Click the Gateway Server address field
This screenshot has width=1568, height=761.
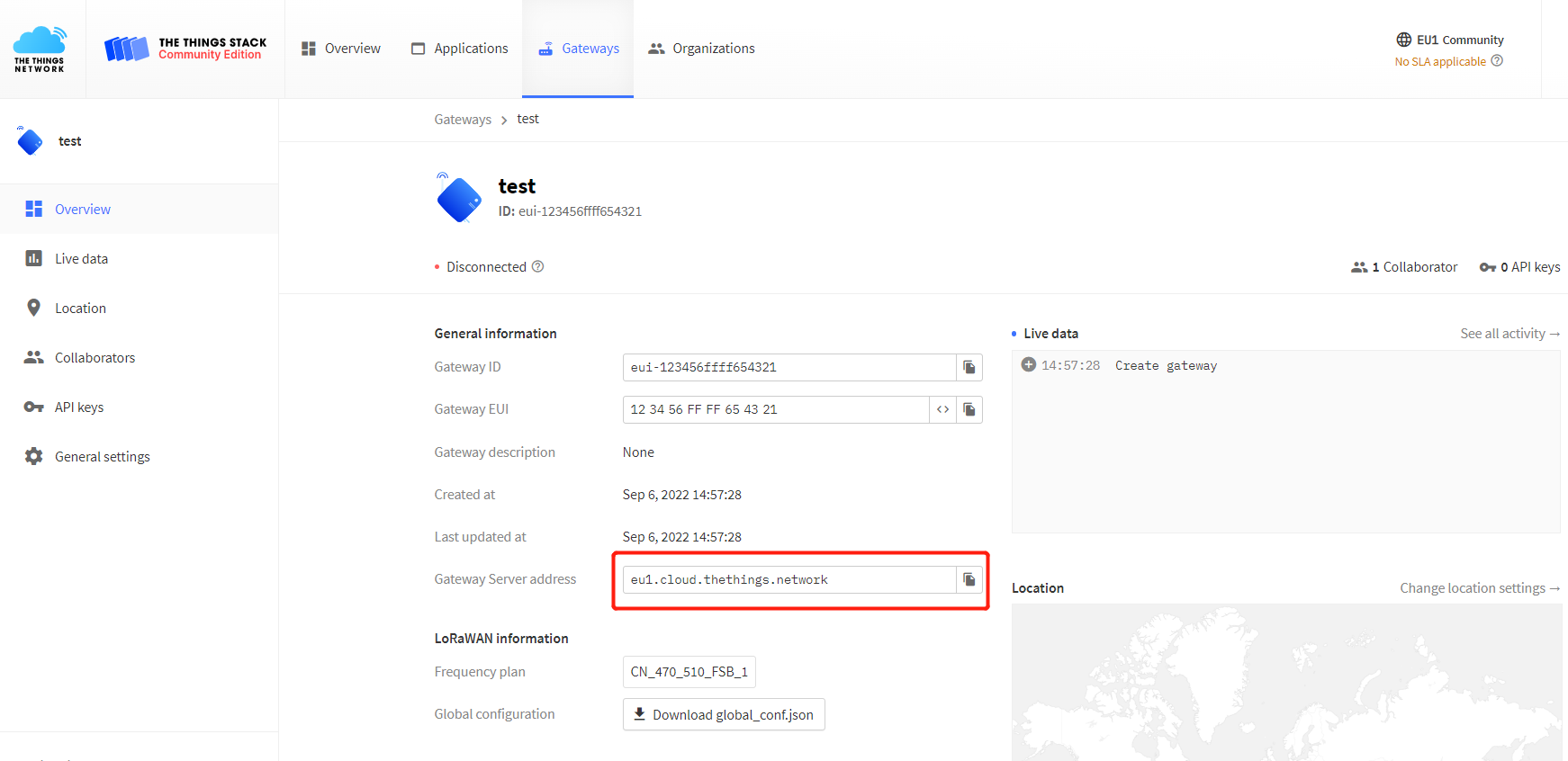(x=789, y=579)
